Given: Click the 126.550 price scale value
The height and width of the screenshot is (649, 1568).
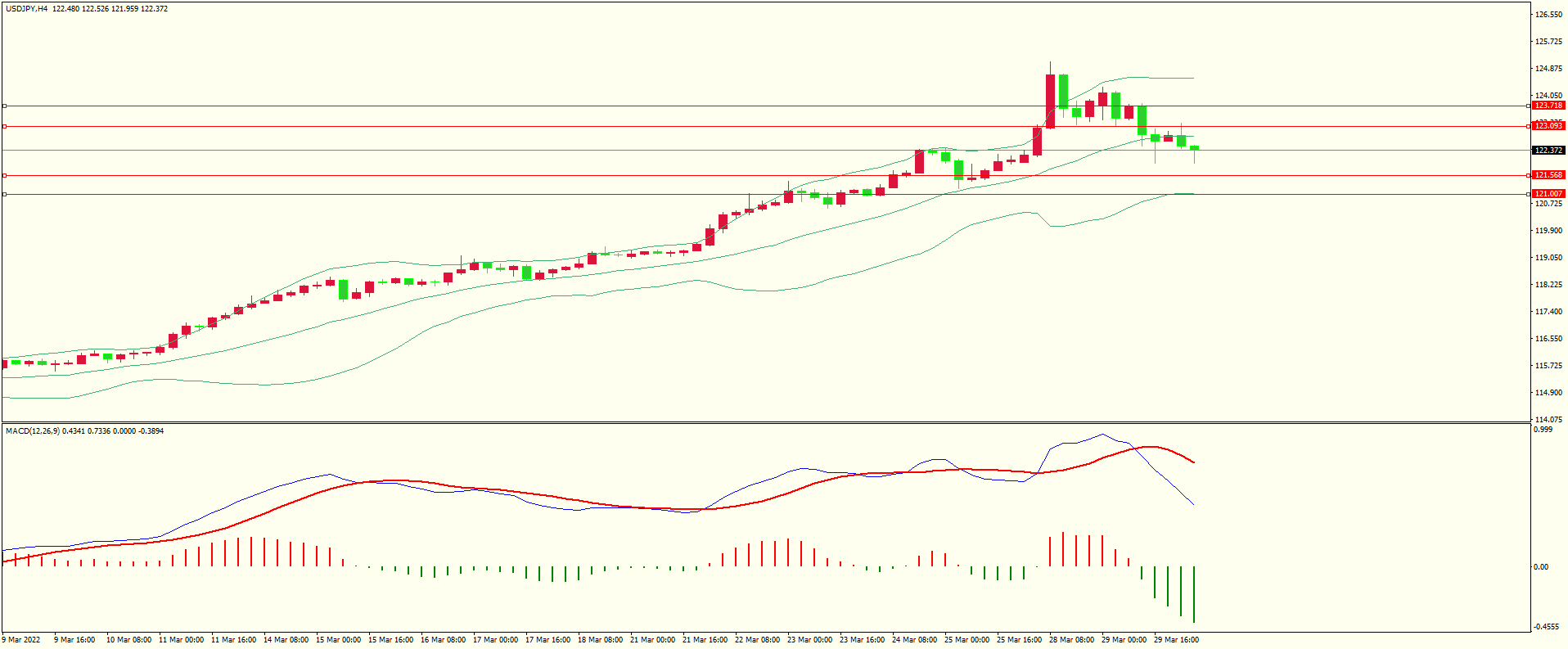Looking at the screenshot, I should [1548, 15].
